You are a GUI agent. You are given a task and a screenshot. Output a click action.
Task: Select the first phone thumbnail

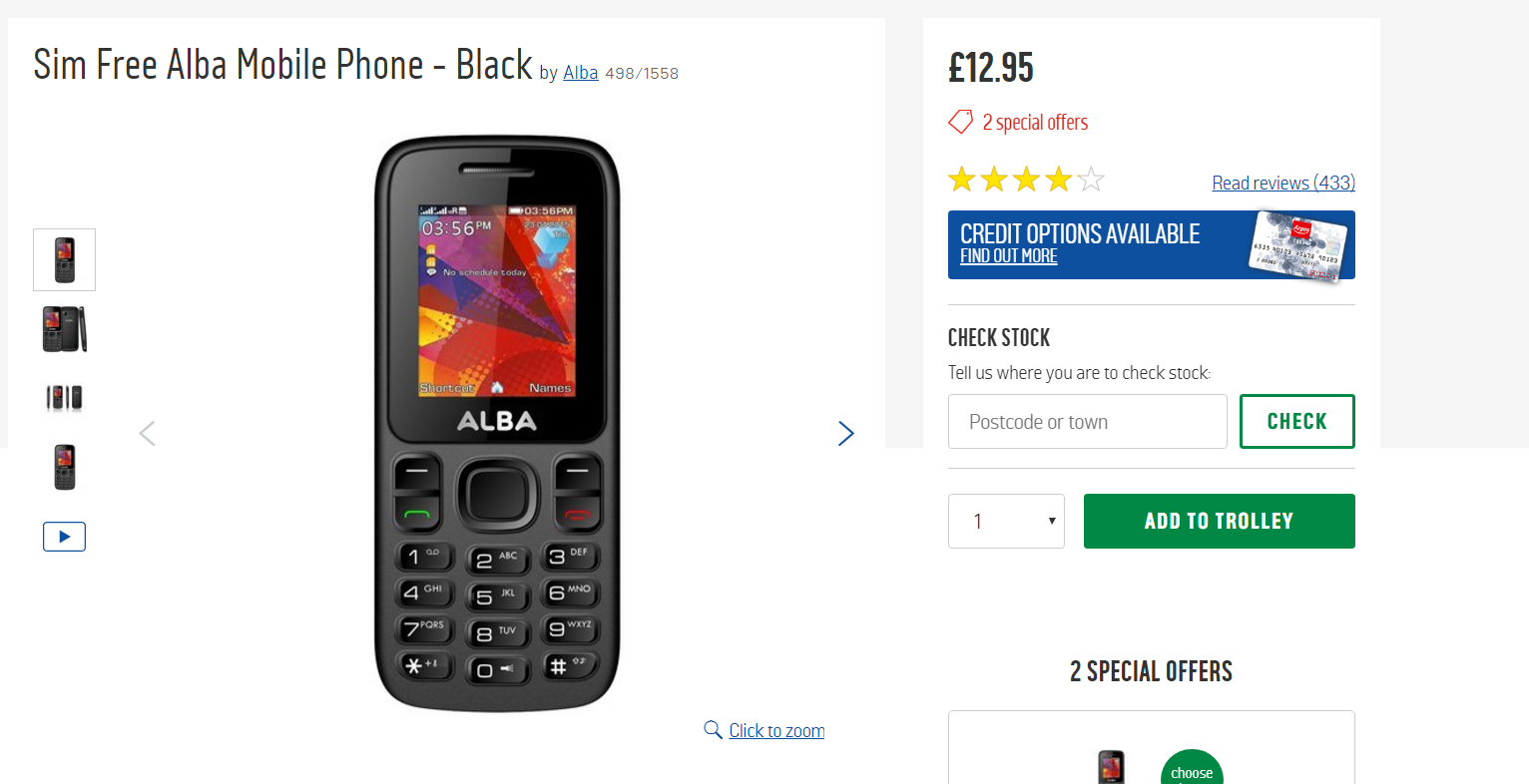tap(64, 259)
